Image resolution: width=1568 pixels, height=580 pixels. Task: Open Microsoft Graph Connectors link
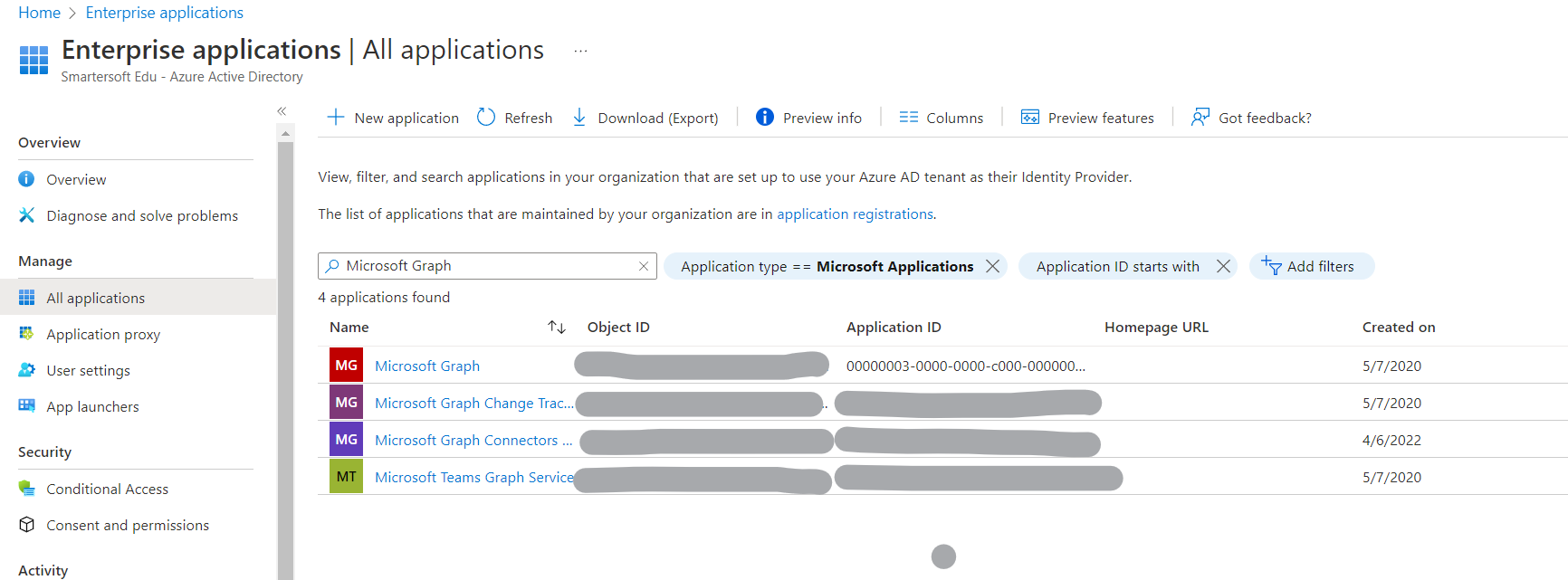coord(473,440)
